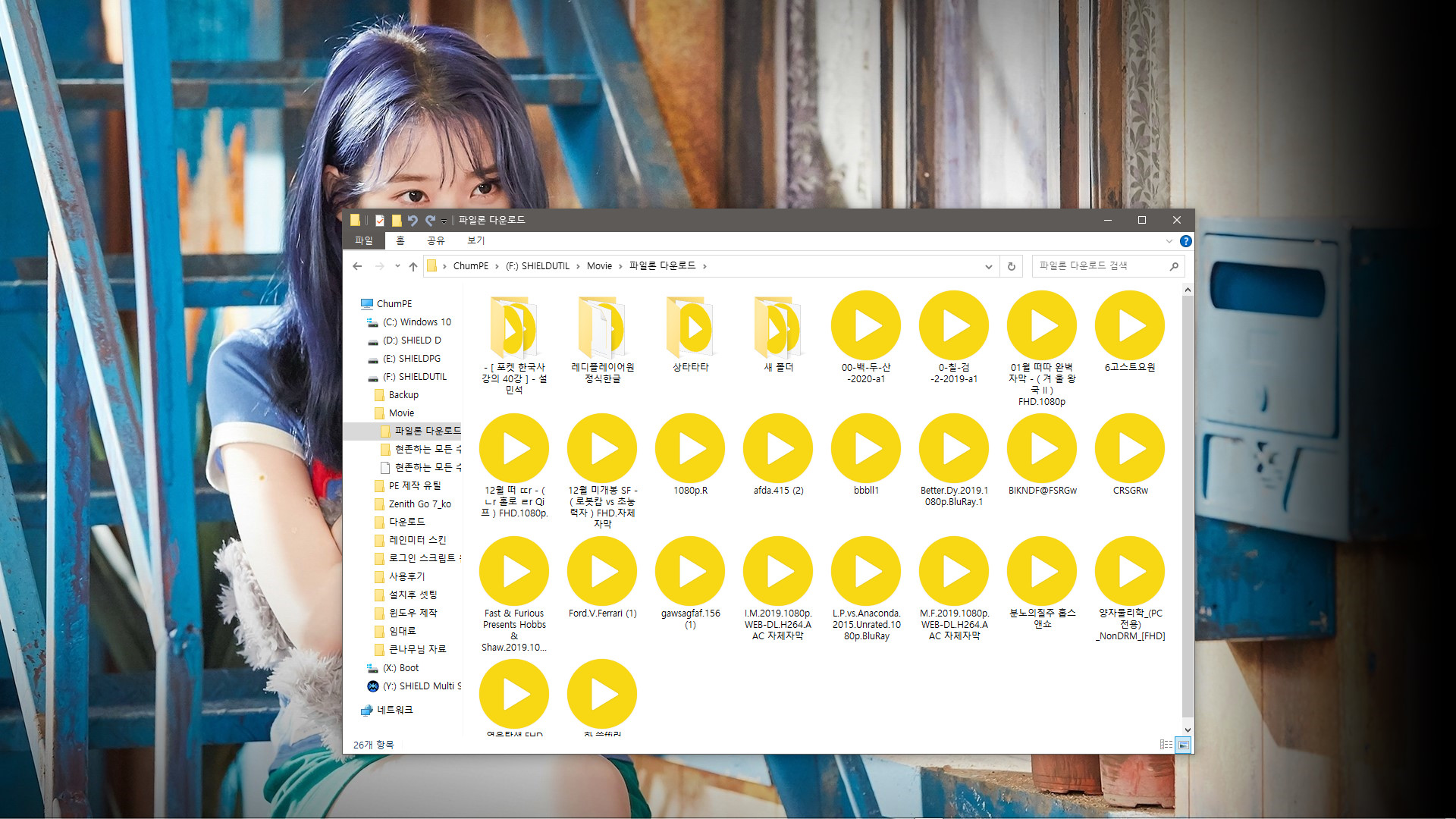1456x819 pixels.
Task: Select the 새 폴더 folder
Action: 779,334
